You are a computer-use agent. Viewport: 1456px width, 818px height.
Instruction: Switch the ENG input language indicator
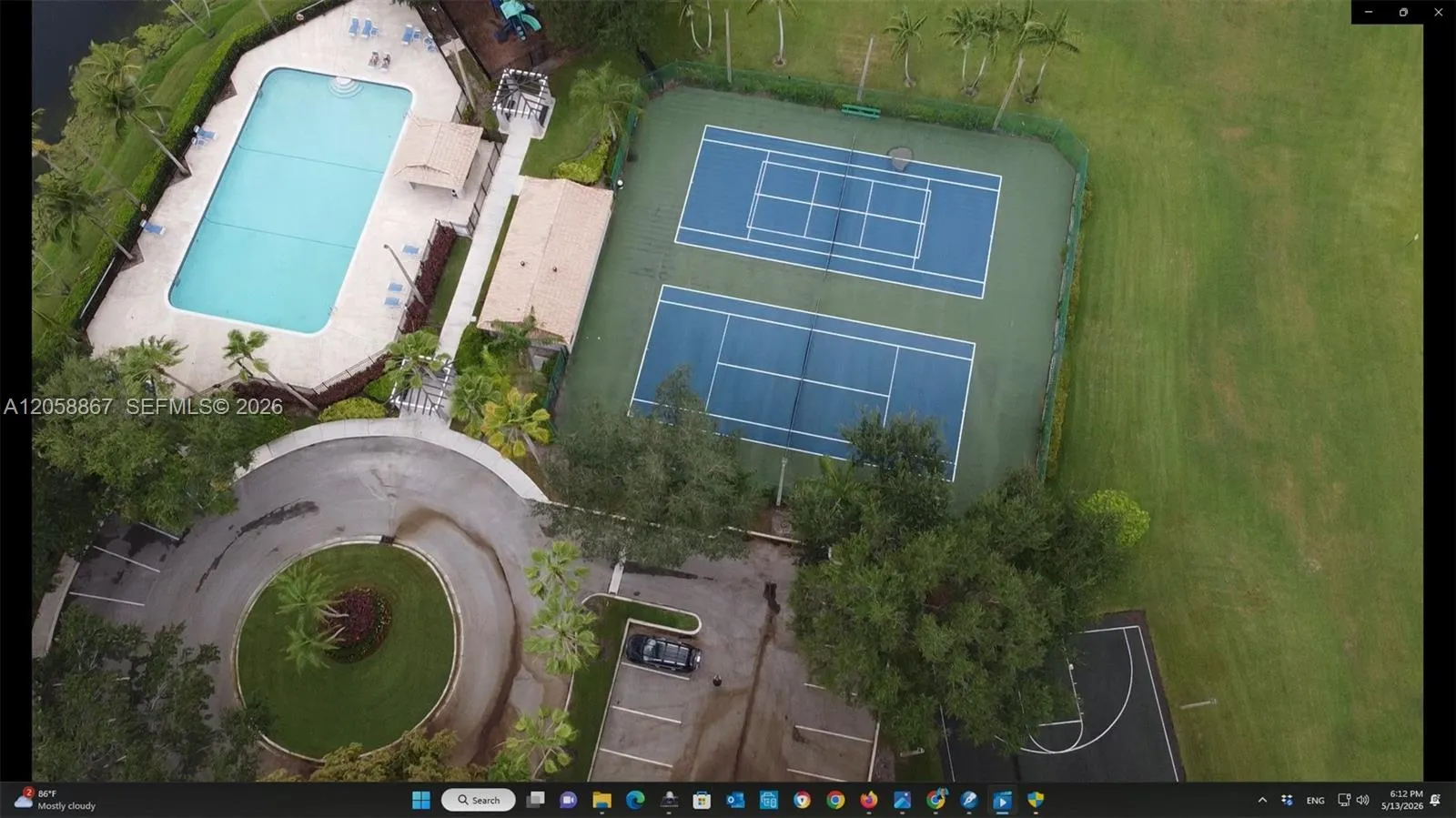point(1315,800)
